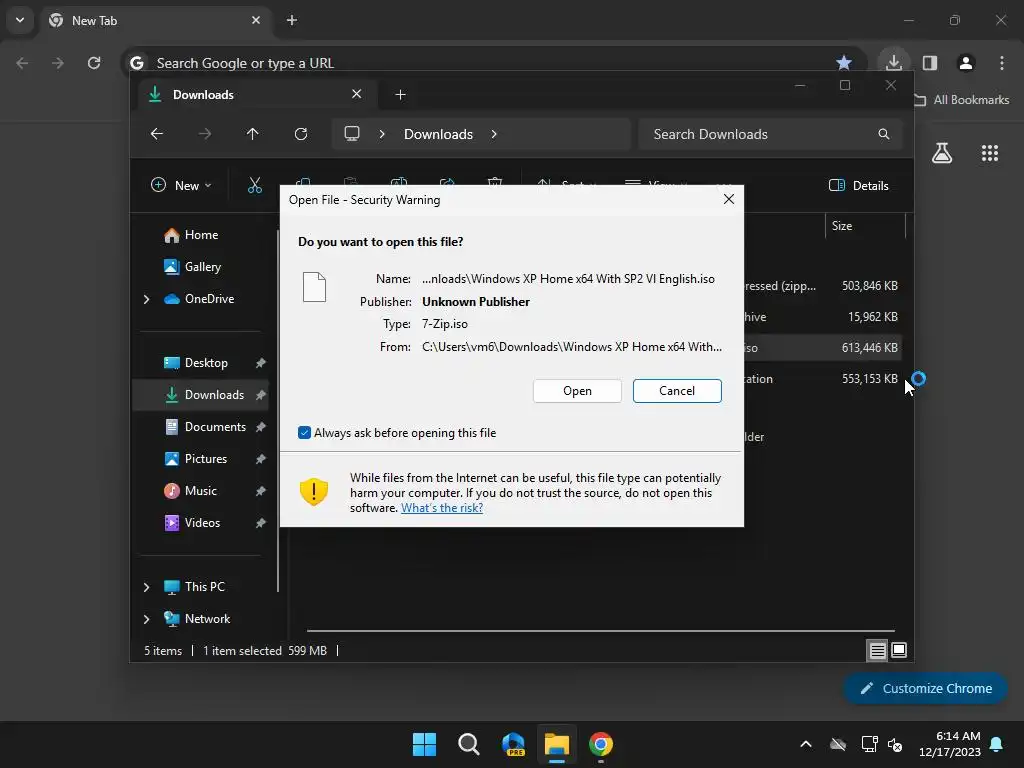Screen dimensions: 1024x768
Task: Click the pin icon beside Videos
Action: pos(261,522)
